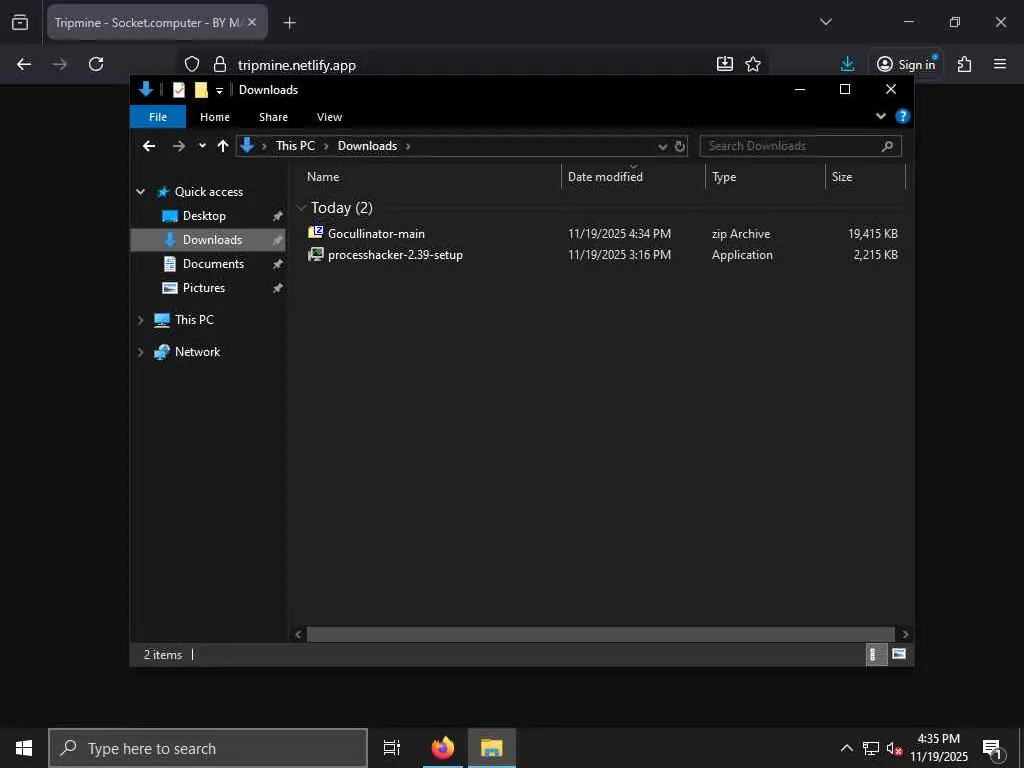Open the Firefox hamburger application menu

1000,64
